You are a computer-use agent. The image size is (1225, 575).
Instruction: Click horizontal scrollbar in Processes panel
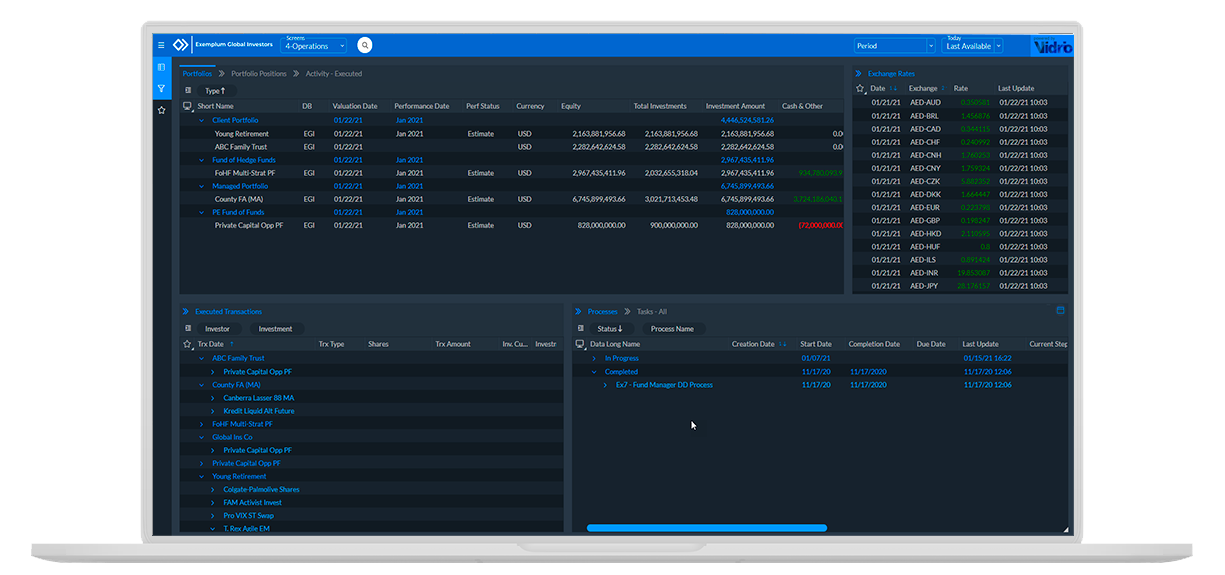click(x=707, y=527)
